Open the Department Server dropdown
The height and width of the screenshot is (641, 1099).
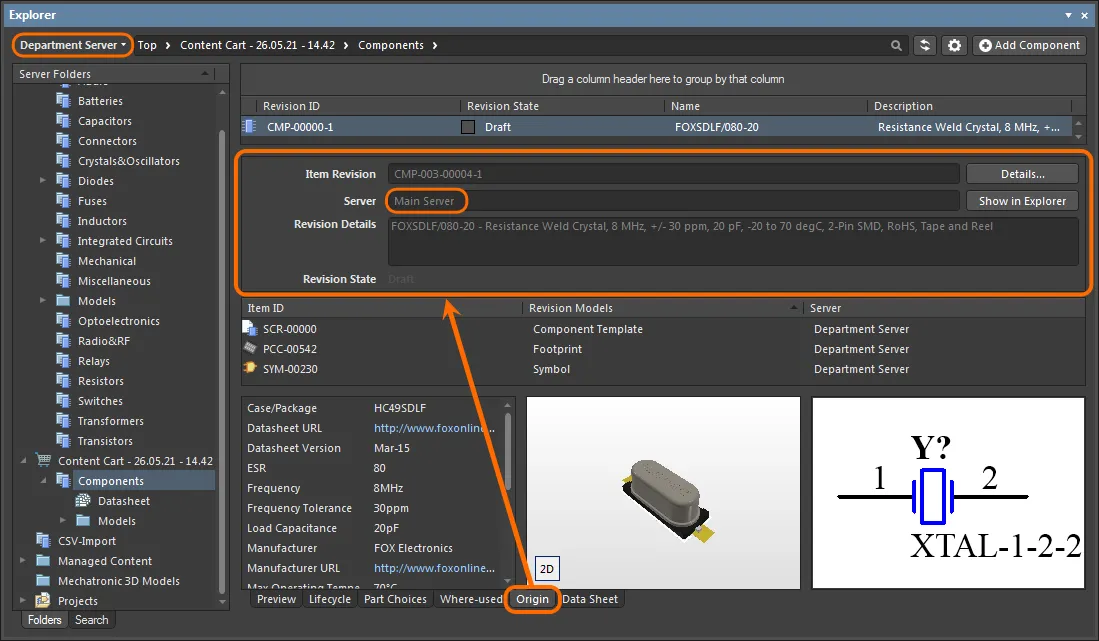[x=72, y=46]
